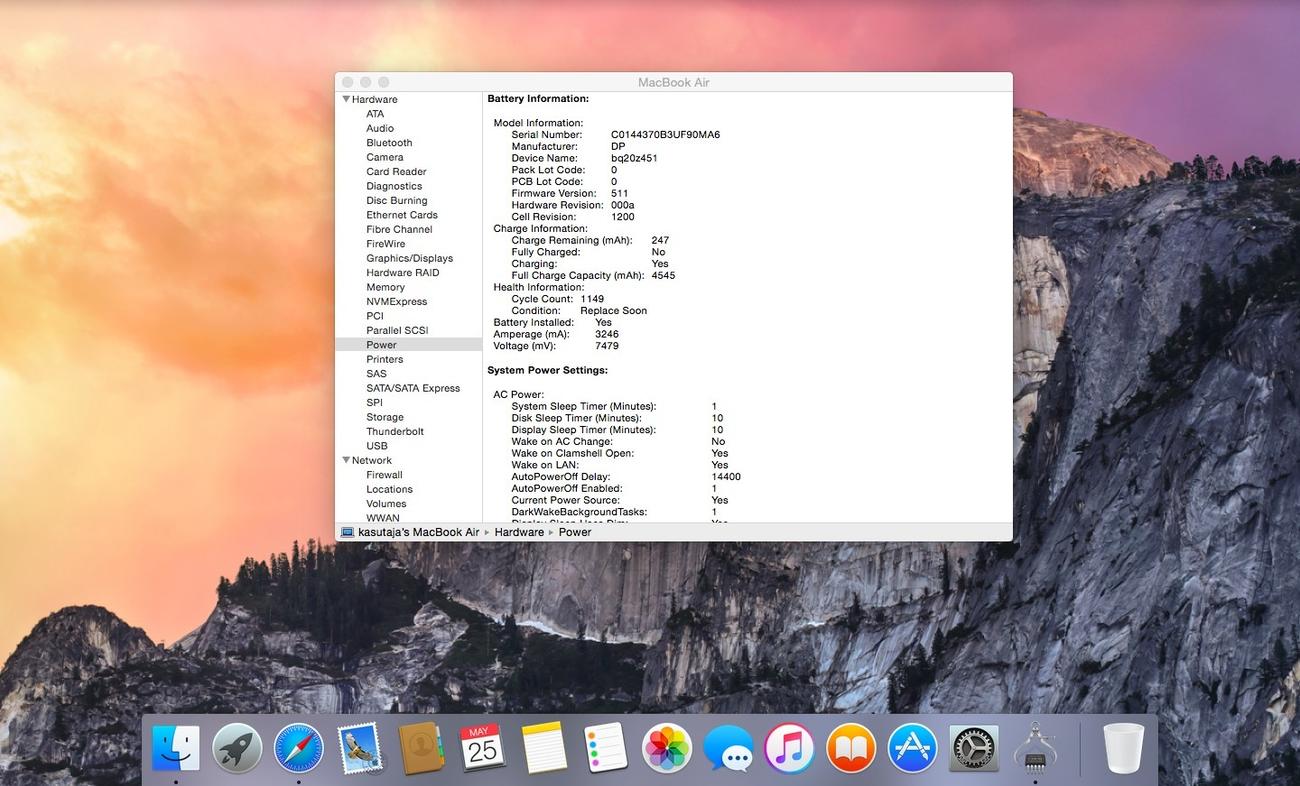This screenshot has height=786, width=1300.
Task: Select SAS in the sidebar
Action: tap(376, 374)
